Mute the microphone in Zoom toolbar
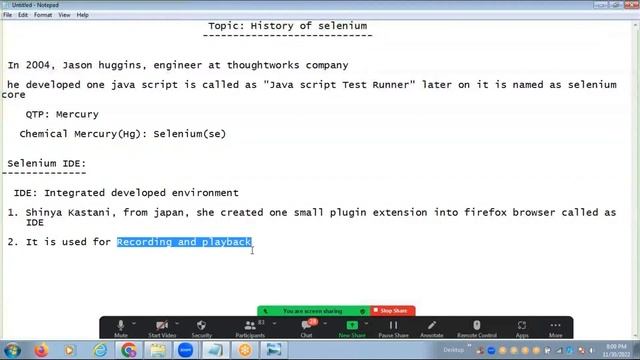 [x=121, y=328]
